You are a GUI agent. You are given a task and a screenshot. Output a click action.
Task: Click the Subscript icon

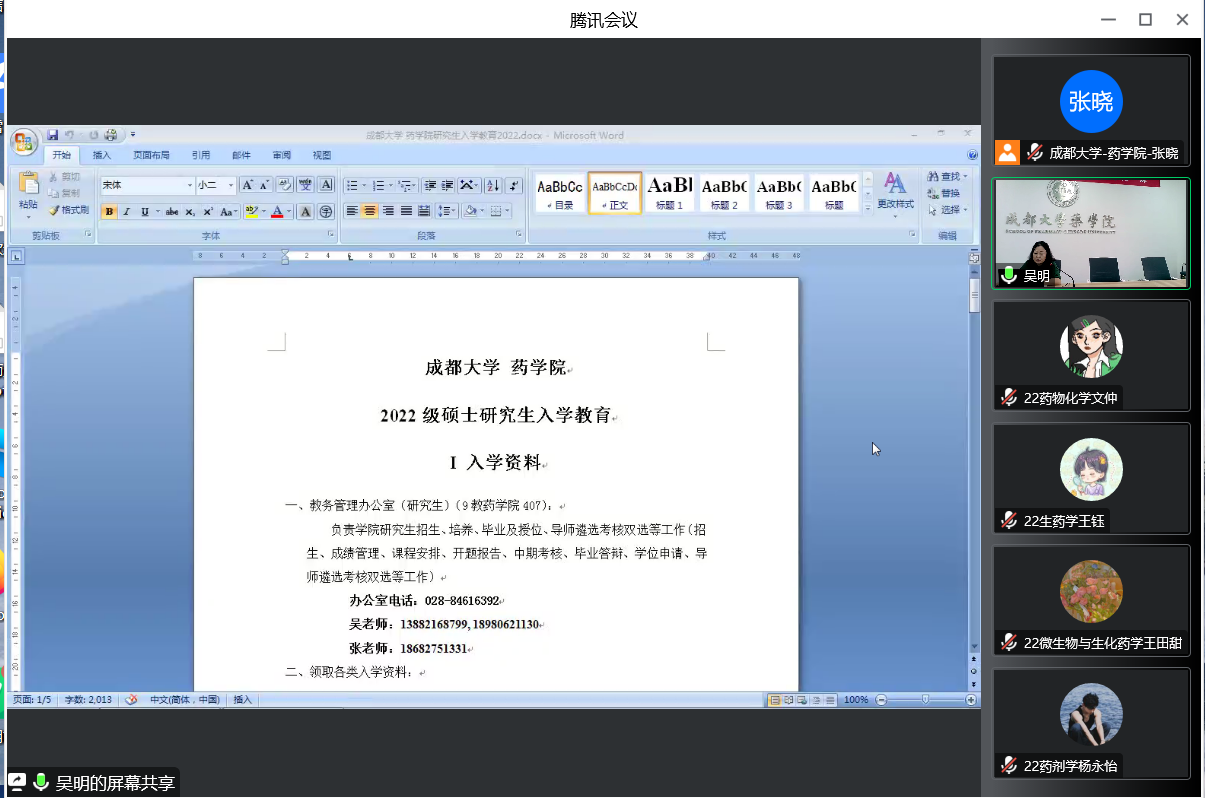click(x=190, y=211)
